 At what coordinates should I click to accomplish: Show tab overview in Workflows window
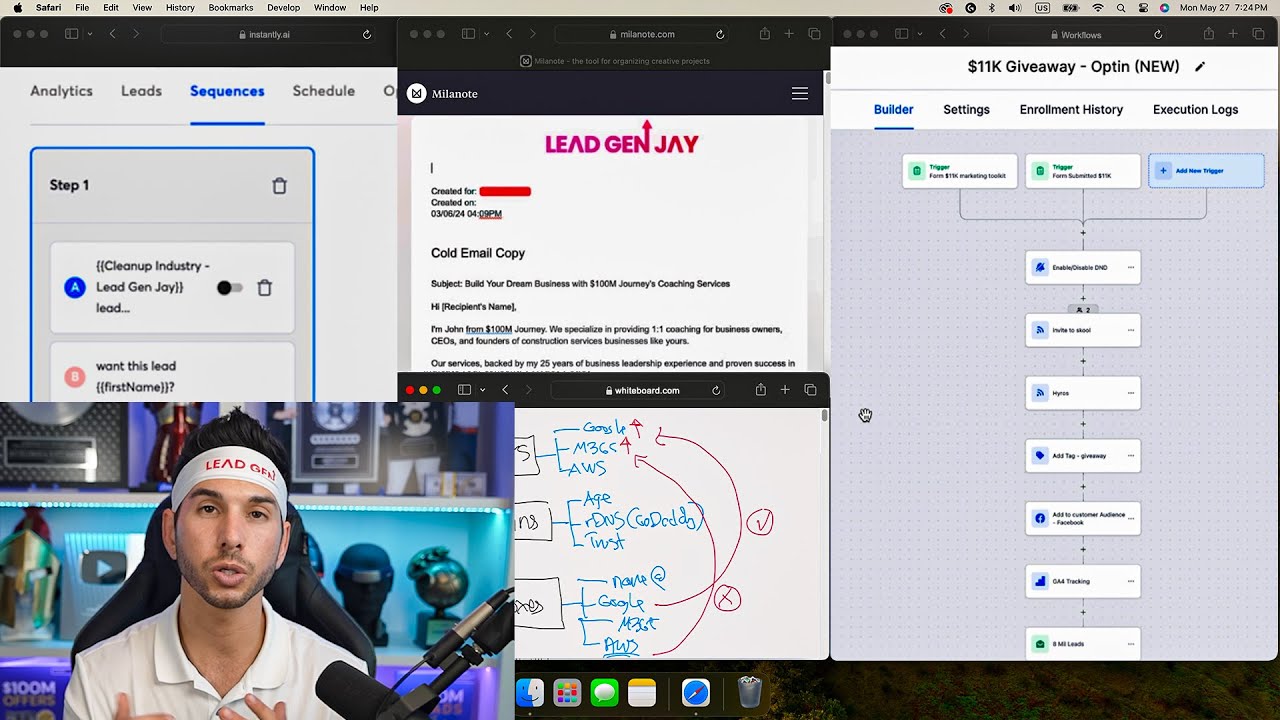pos(1258,34)
